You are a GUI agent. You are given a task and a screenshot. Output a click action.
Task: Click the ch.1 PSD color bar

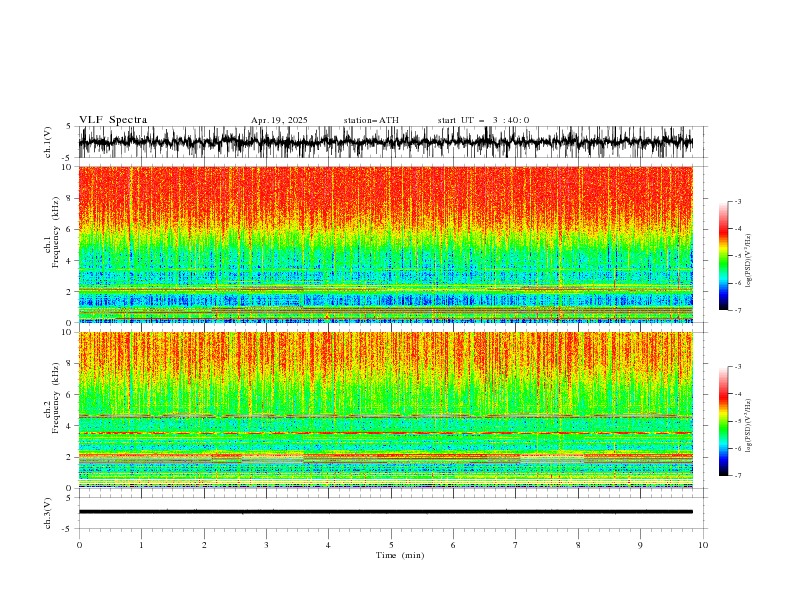(723, 256)
